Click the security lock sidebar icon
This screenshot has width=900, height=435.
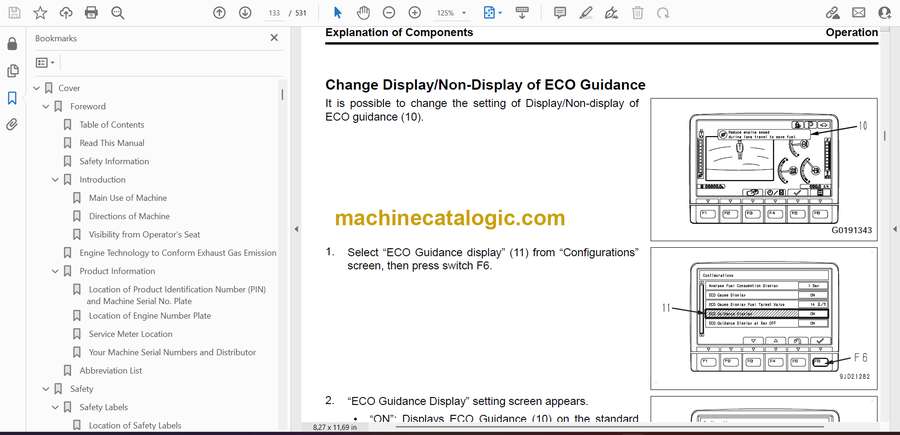point(12,44)
